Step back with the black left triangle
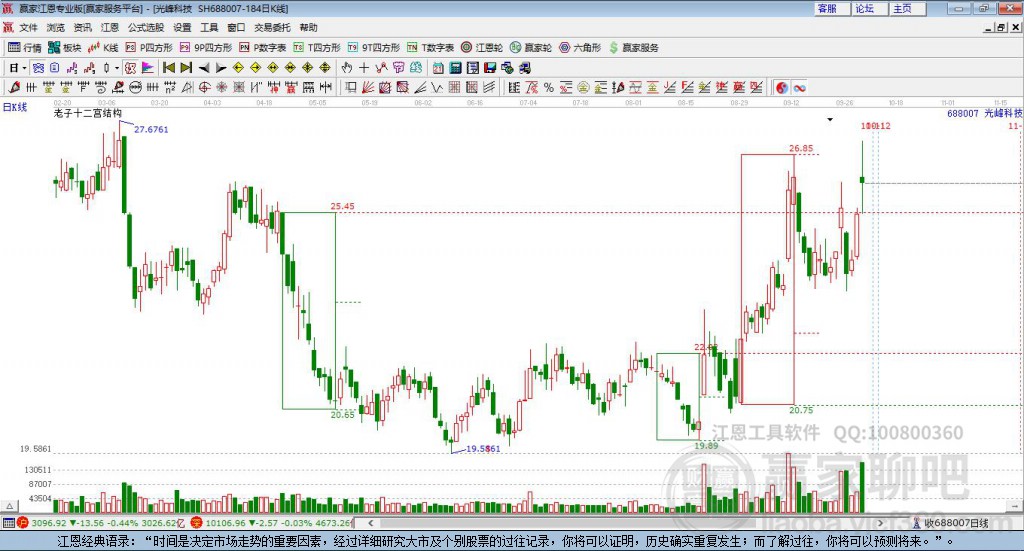This screenshot has height=551, width=1024. click(204, 68)
